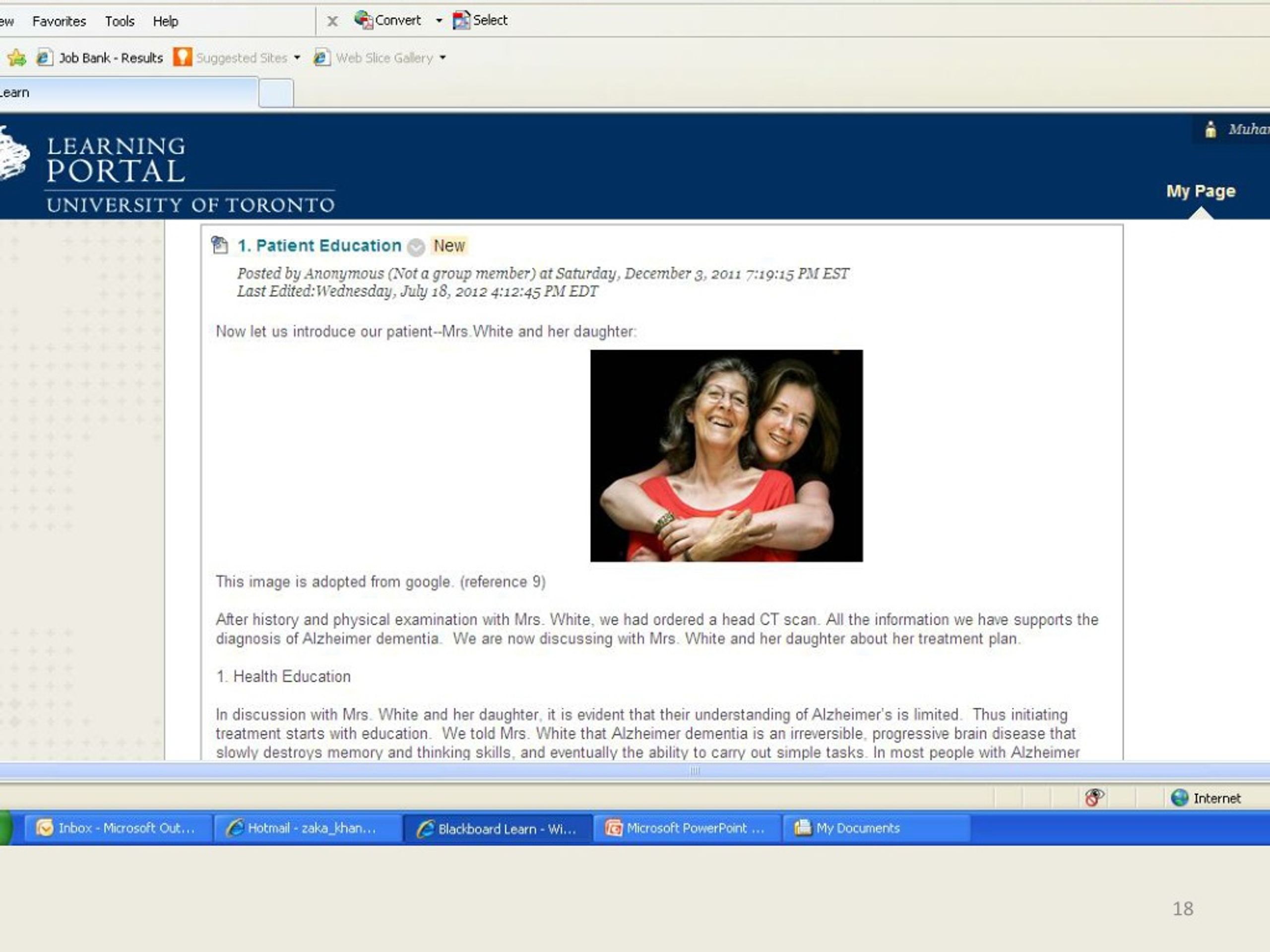
Task: Switch to the My Page tab
Action: [x=1201, y=191]
